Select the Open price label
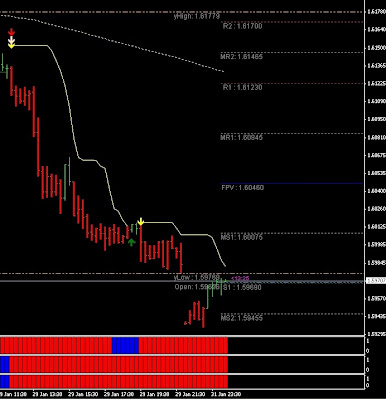386x400 pixels. pyautogui.click(x=197, y=287)
